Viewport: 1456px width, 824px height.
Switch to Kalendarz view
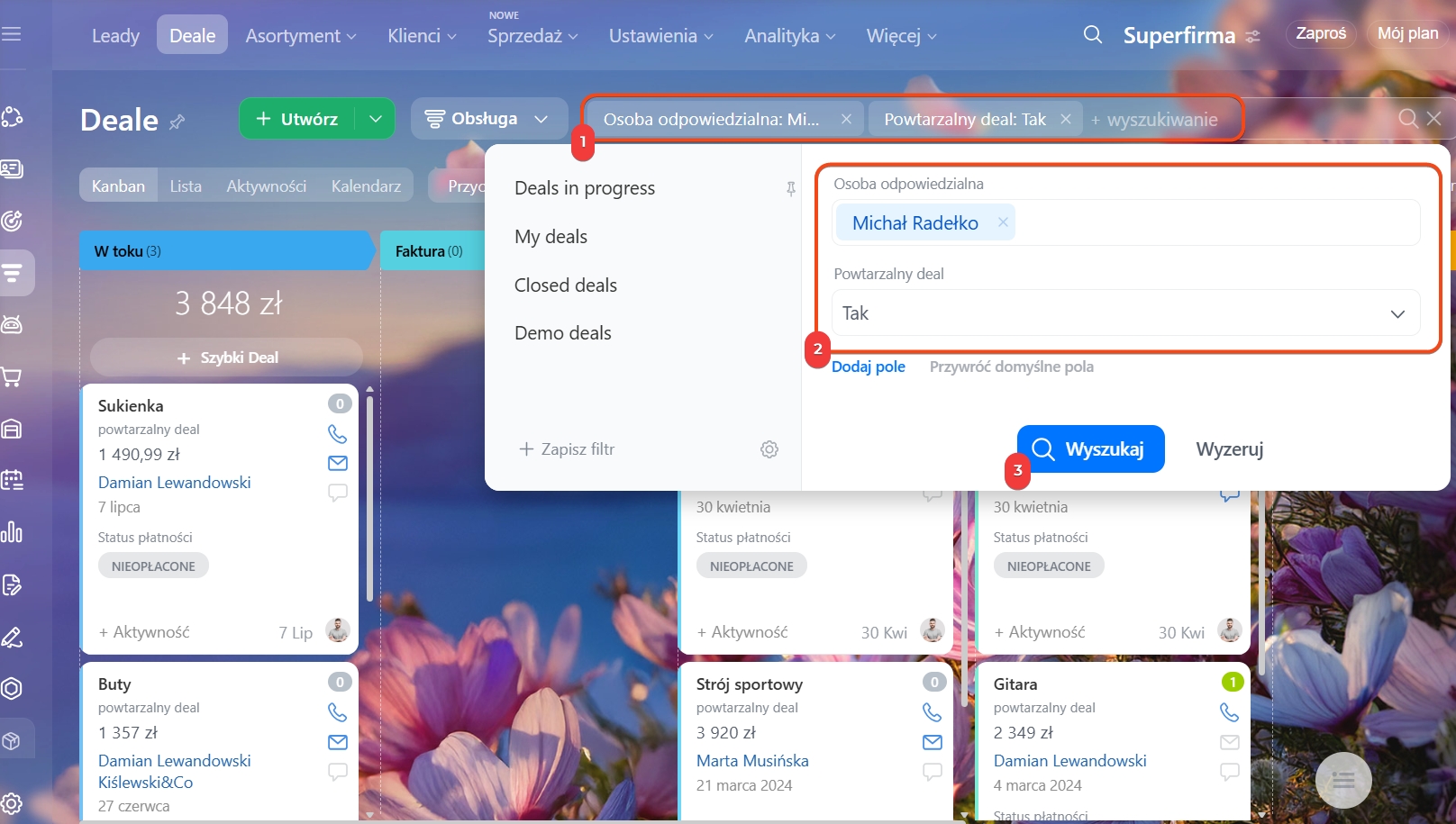[x=366, y=186]
